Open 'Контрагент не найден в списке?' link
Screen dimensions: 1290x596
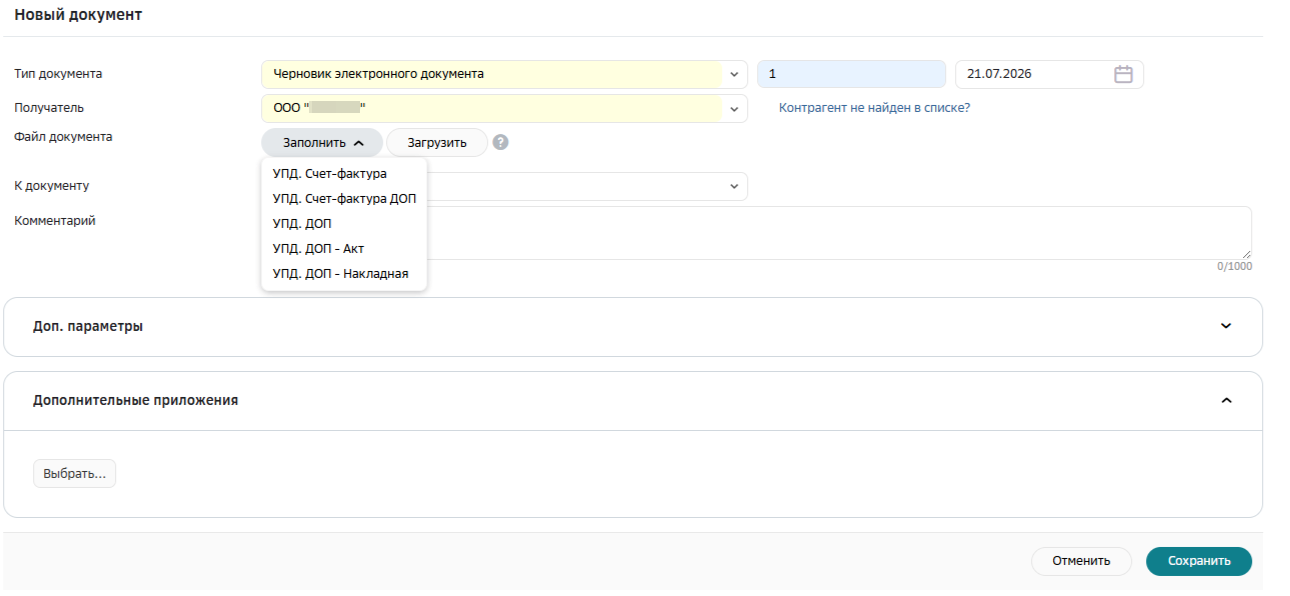(874, 108)
